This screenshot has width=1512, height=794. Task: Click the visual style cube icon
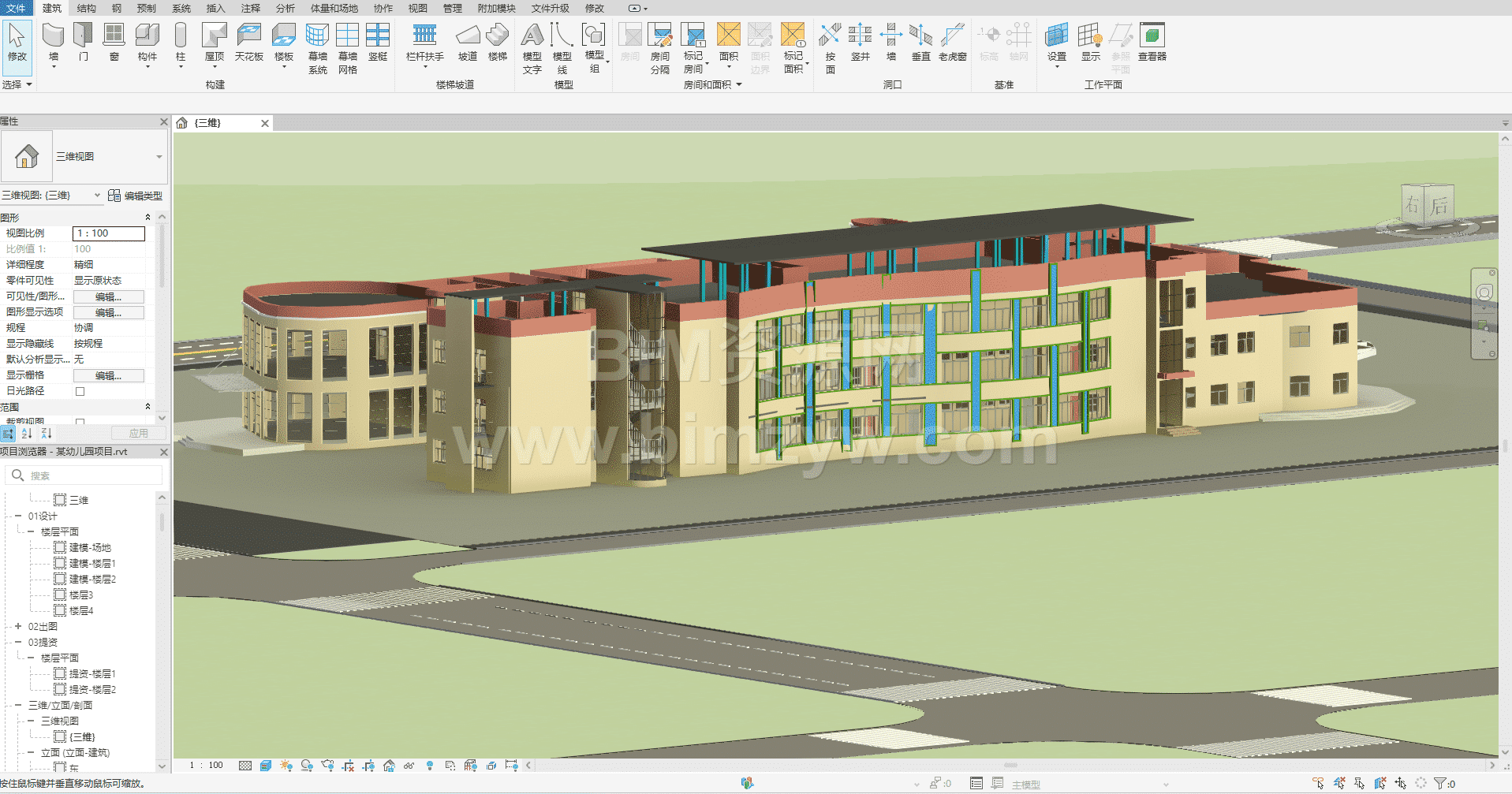pyautogui.click(x=266, y=766)
